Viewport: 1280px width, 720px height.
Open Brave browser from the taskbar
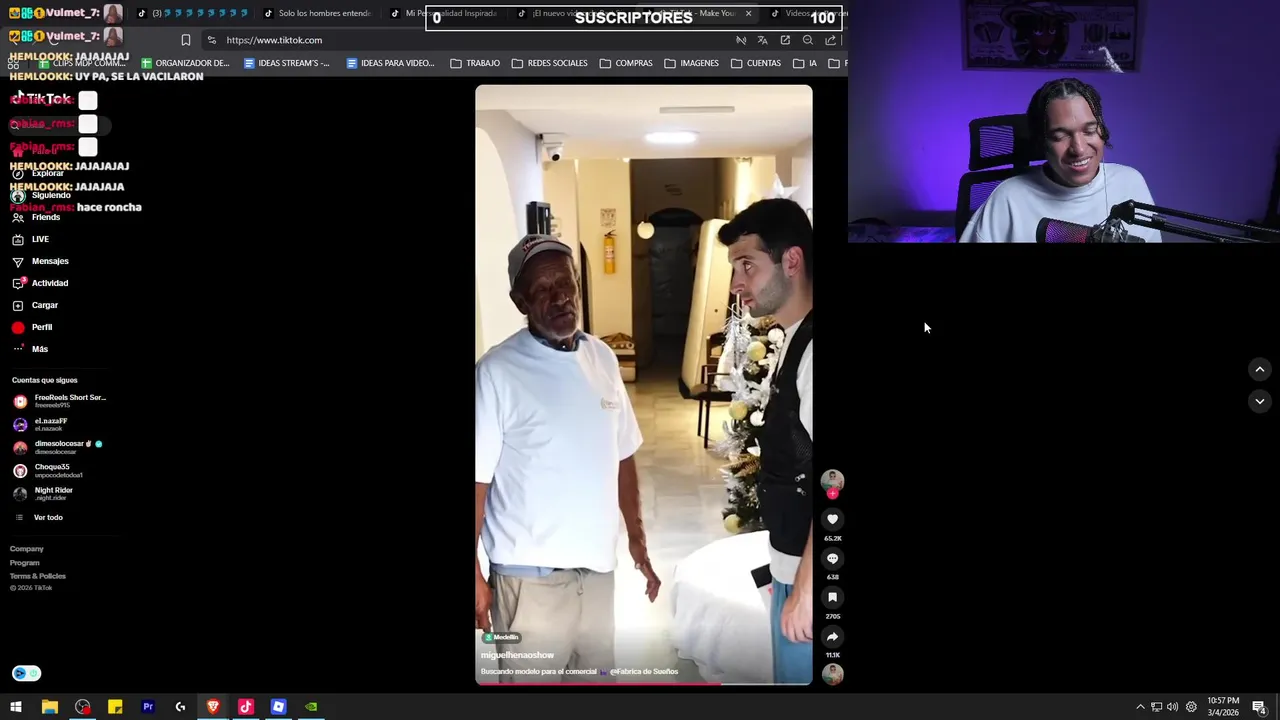[213, 707]
